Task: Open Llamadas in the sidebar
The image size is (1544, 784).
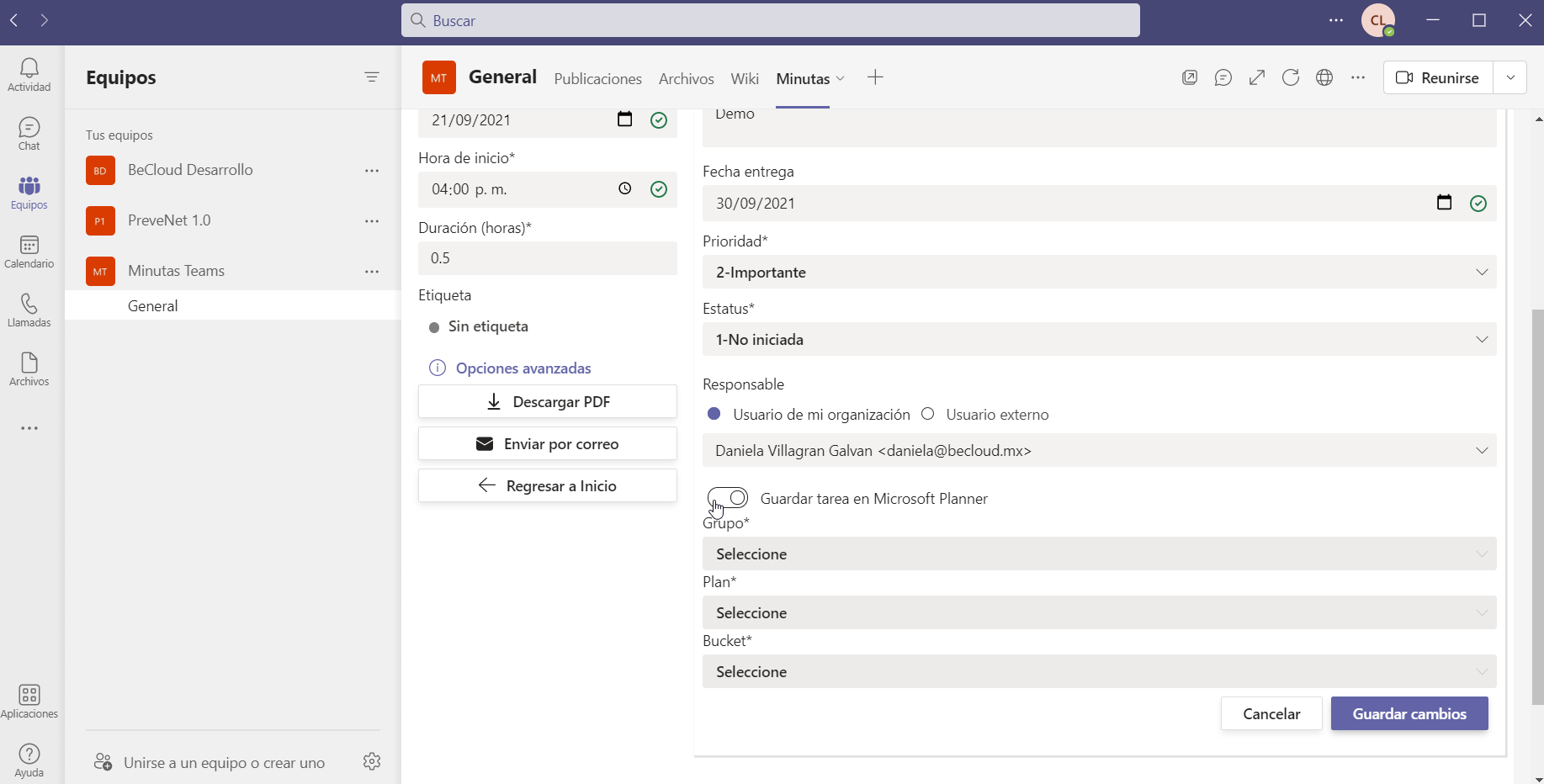Action: point(29,310)
